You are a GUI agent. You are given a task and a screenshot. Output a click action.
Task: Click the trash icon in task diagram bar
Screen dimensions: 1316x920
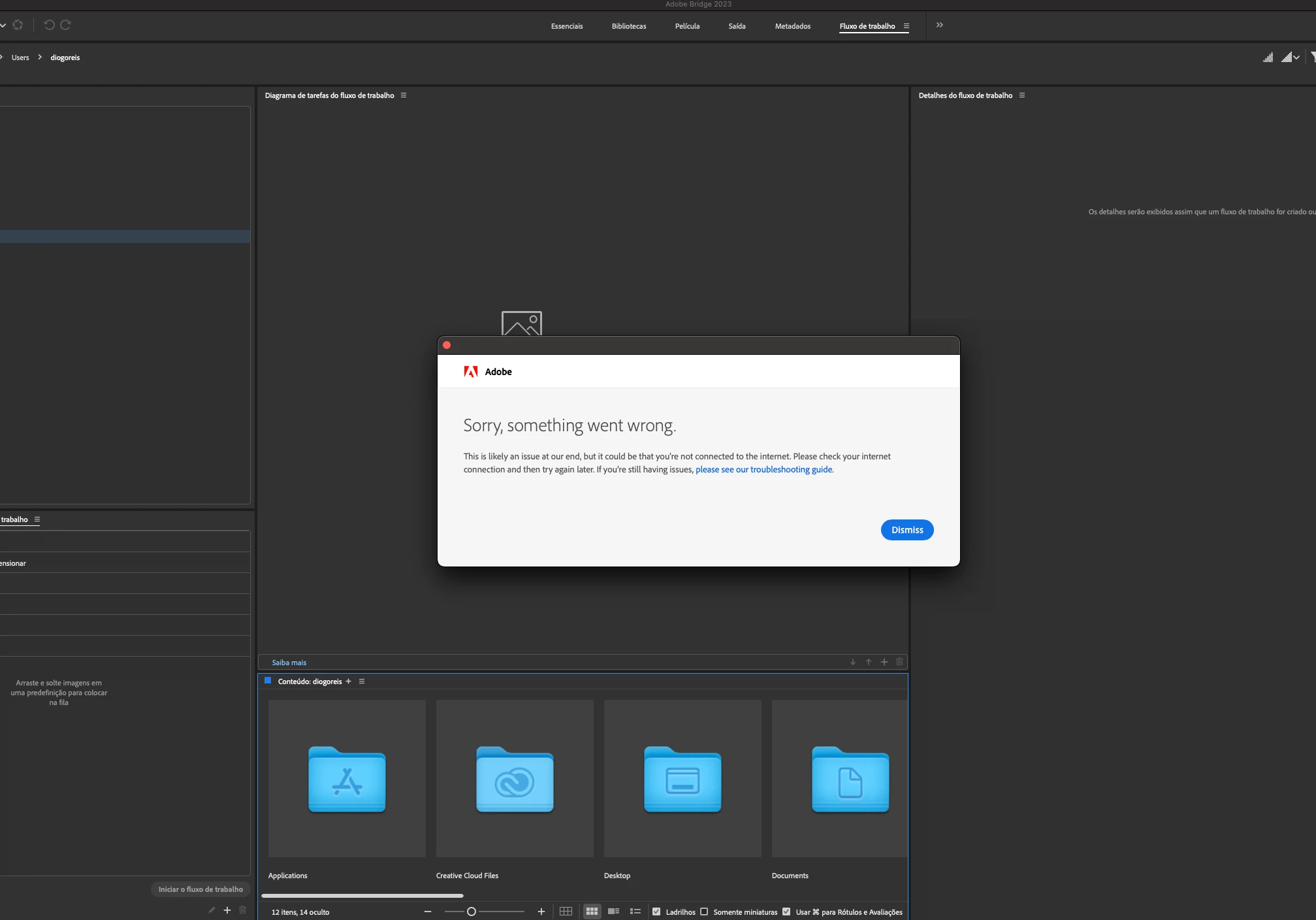pos(899,662)
